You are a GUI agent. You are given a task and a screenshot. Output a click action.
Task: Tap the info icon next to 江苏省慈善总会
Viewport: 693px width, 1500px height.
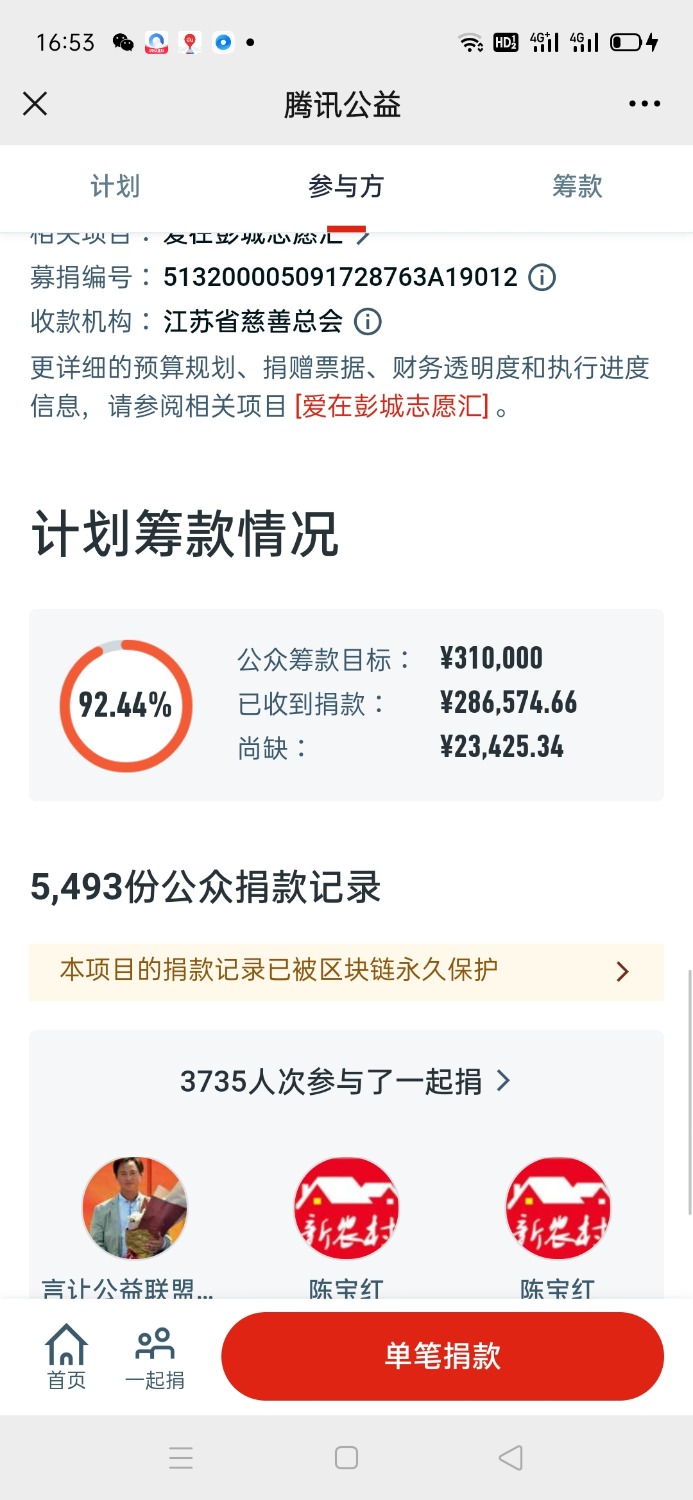point(368,321)
